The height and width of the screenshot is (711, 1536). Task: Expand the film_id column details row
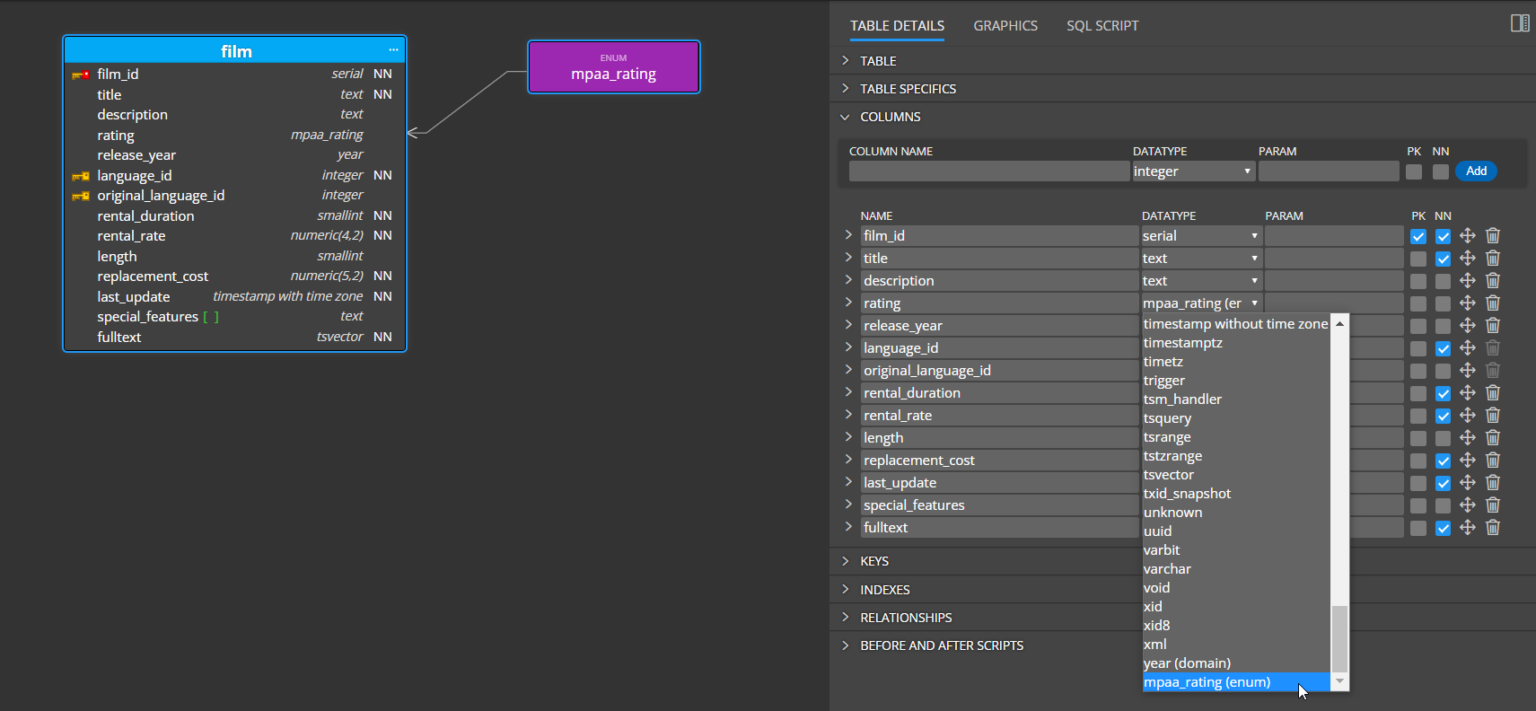848,236
